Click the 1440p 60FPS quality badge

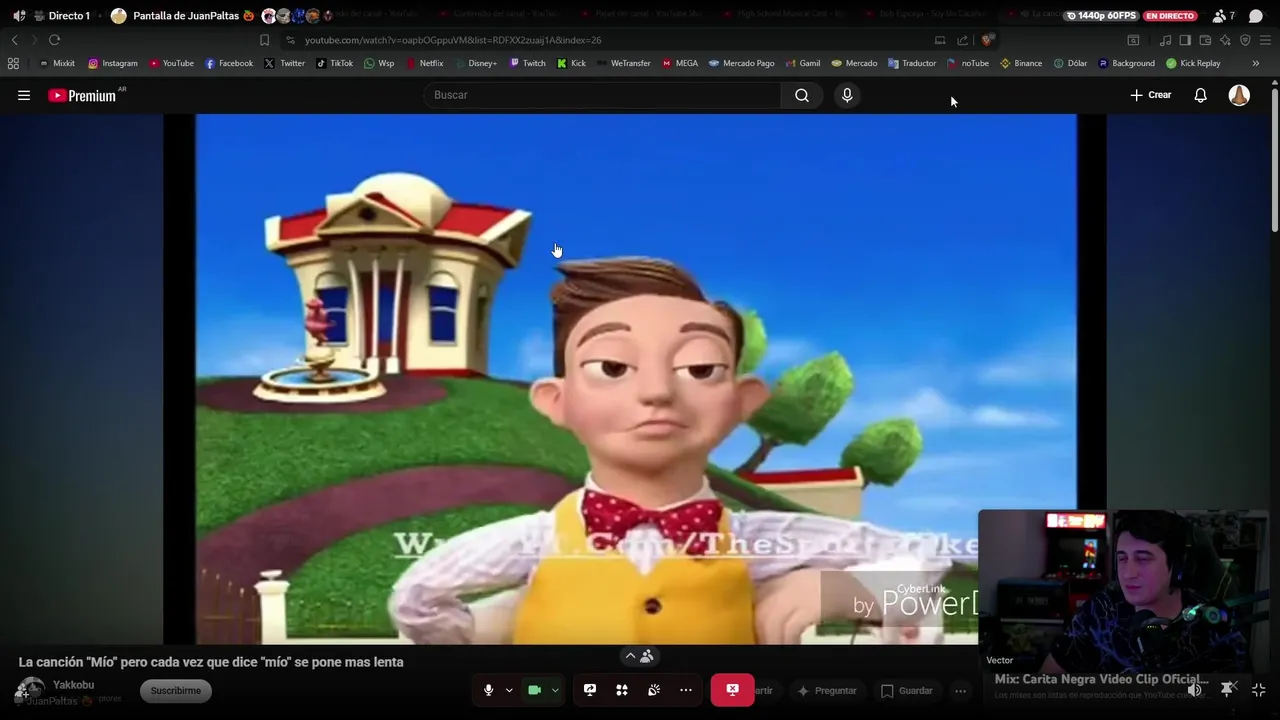(x=1101, y=16)
